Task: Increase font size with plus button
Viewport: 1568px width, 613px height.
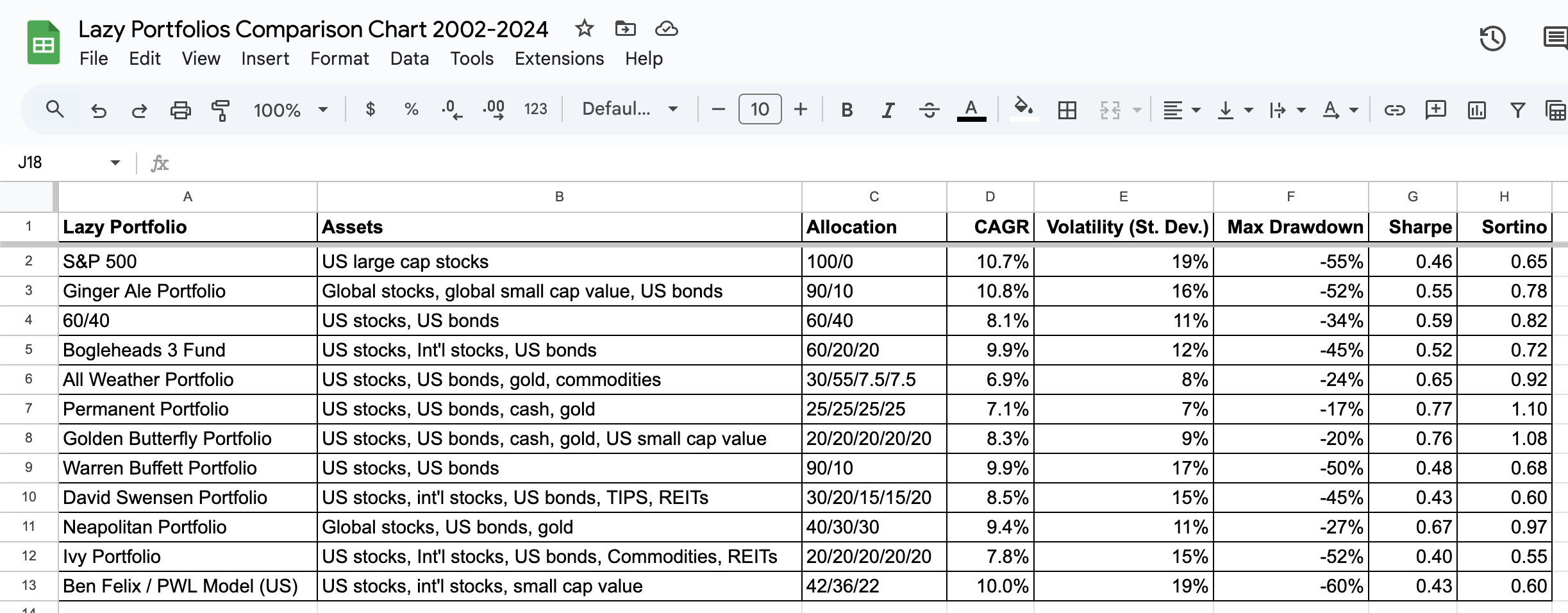Action: [x=800, y=110]
